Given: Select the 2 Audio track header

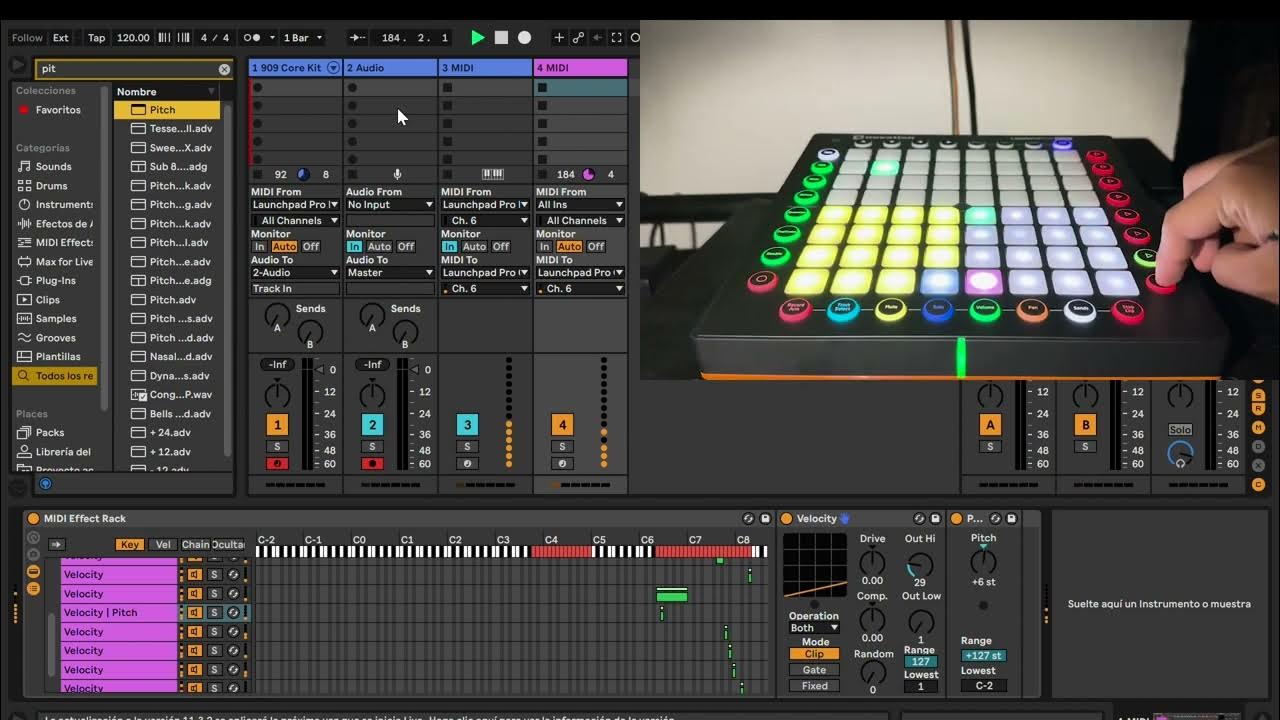Looking at the screenshot, I should 391,68.
